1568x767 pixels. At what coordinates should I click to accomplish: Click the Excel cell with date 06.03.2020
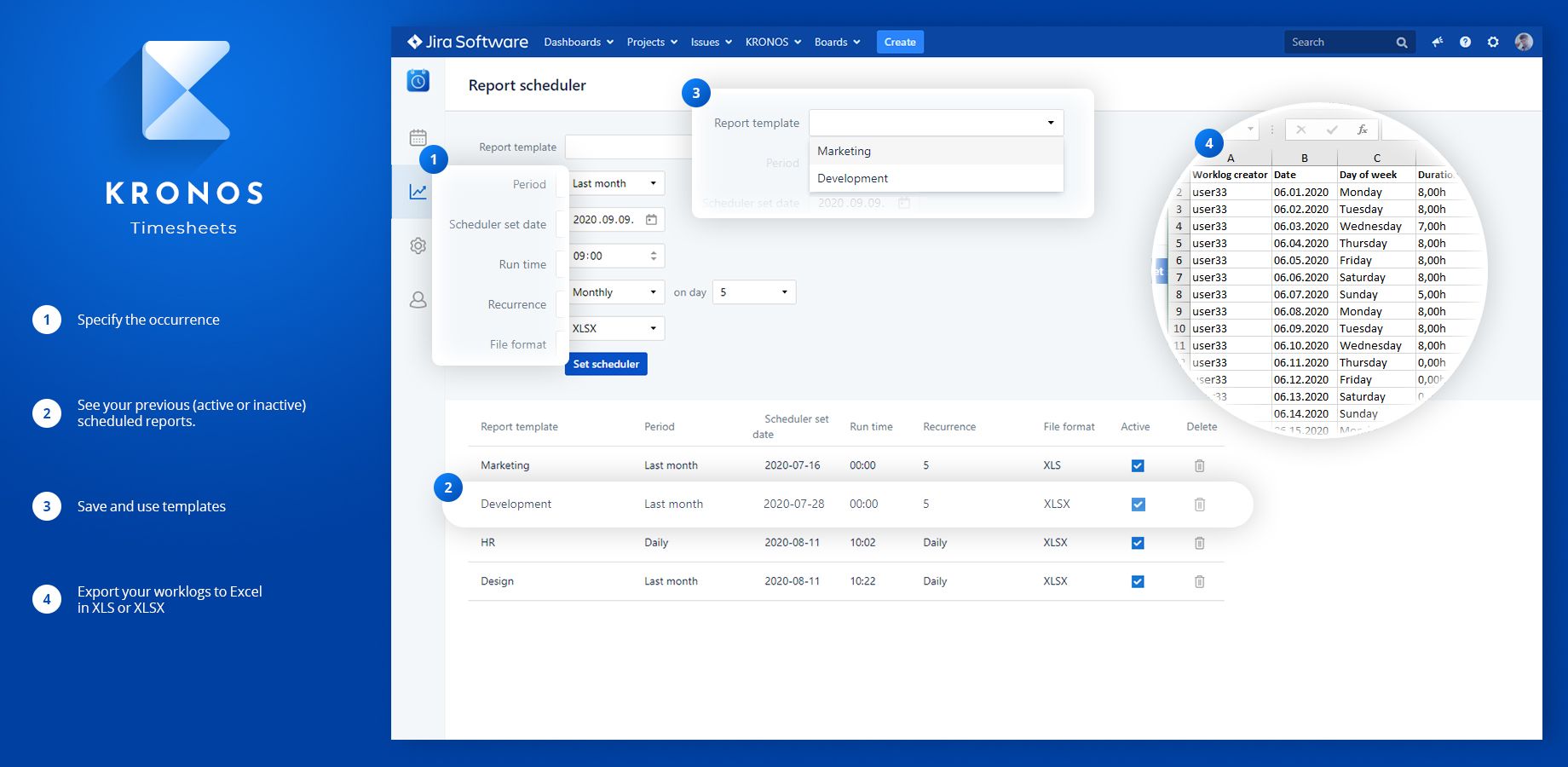1304,226
